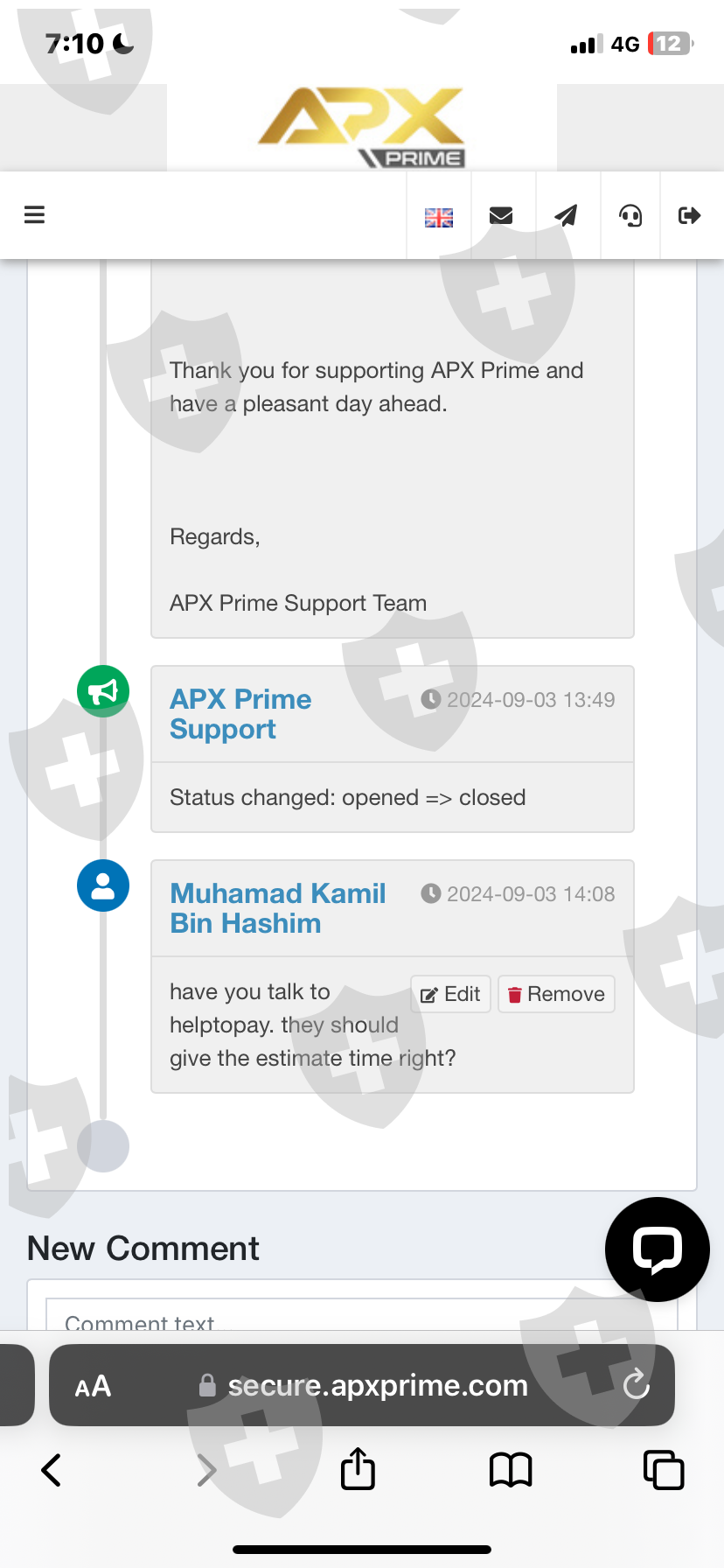Open the headset support icon

(630, 215)
